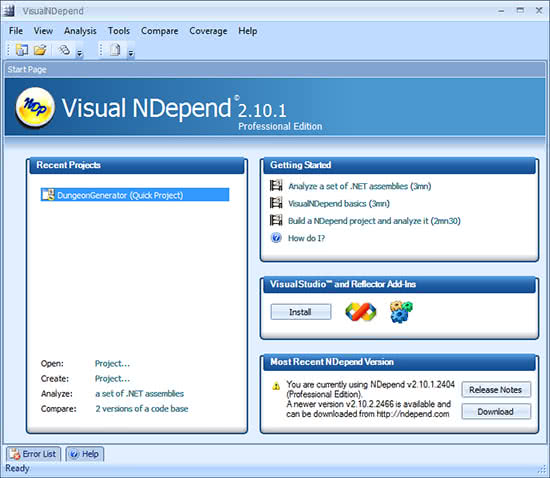This screenshot has width=550, height=478.
Task: Expand the first toolbar overflow arrow
Action: pos(80,54)
